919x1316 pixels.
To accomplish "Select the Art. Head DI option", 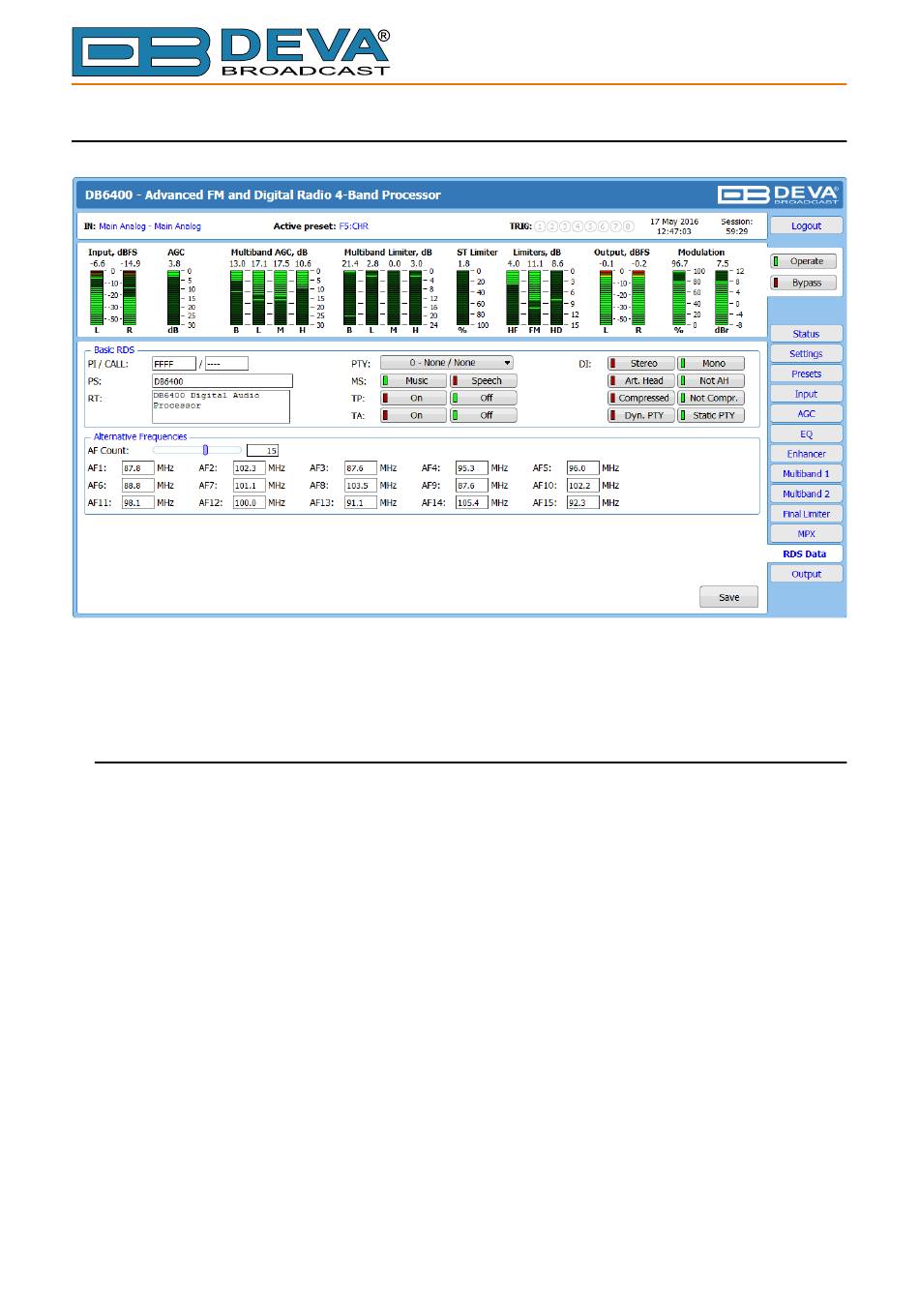I will coord(640,381).
